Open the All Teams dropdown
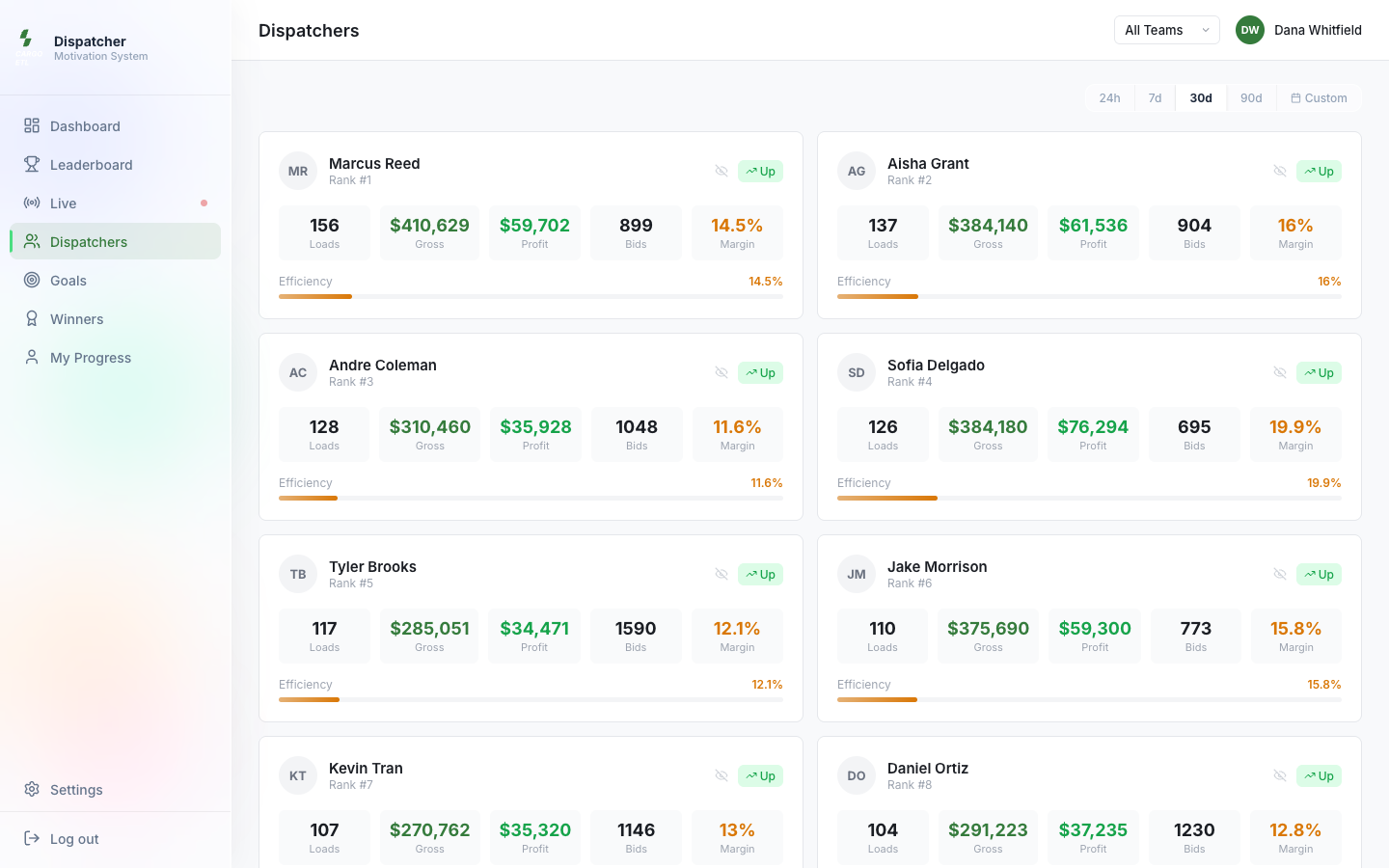This screenshot has height=868, width=1389. (1167, 30)
